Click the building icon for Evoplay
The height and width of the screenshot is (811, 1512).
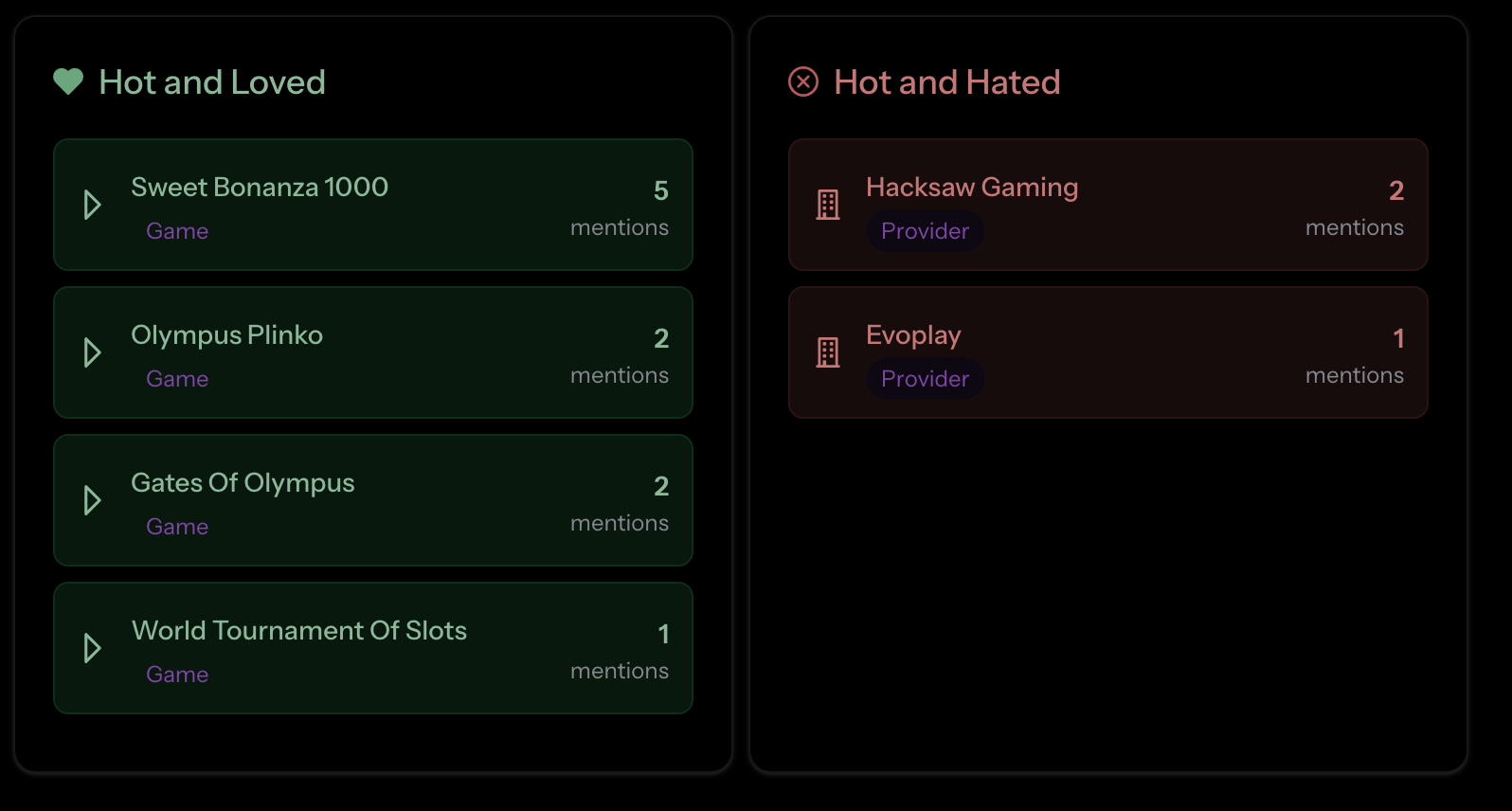click(828, 352)
